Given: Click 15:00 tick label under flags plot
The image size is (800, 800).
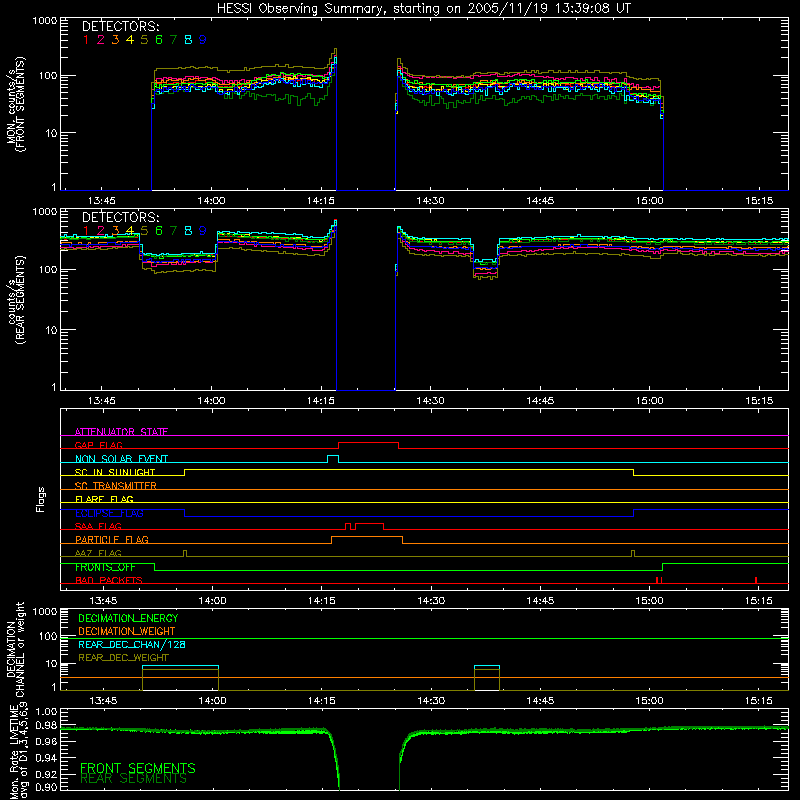Looking at the screenshot, I should click(x=649, y=601).
